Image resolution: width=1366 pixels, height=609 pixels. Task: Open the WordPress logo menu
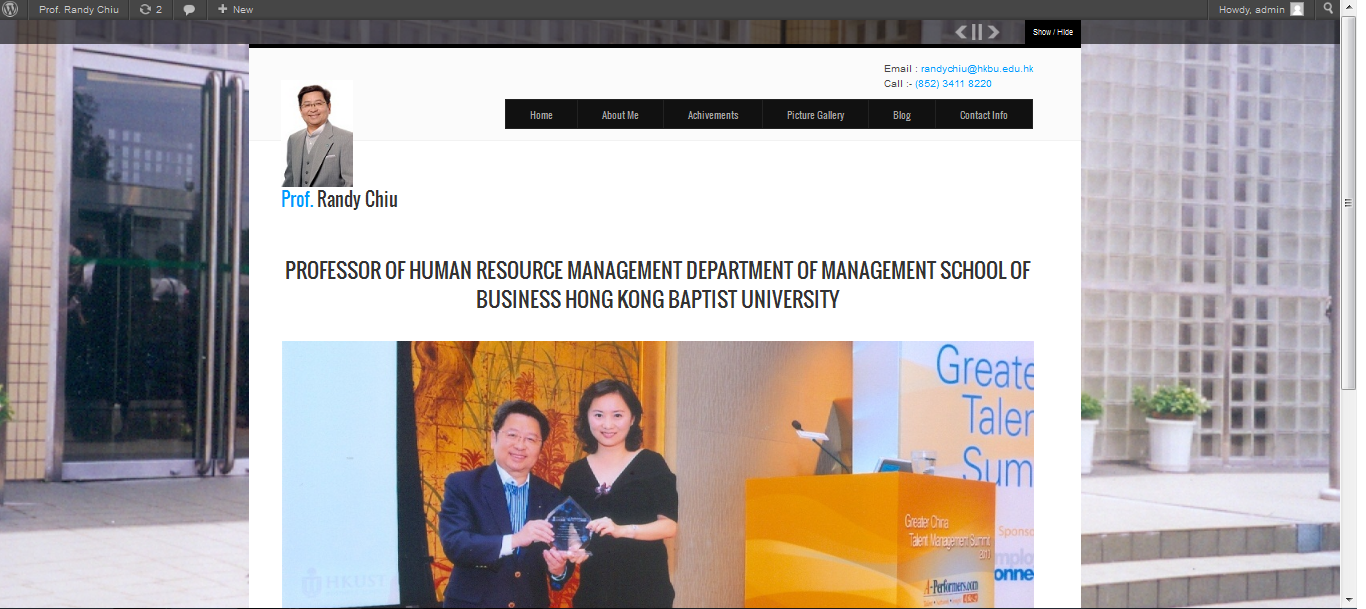click(x=10, y=9)
